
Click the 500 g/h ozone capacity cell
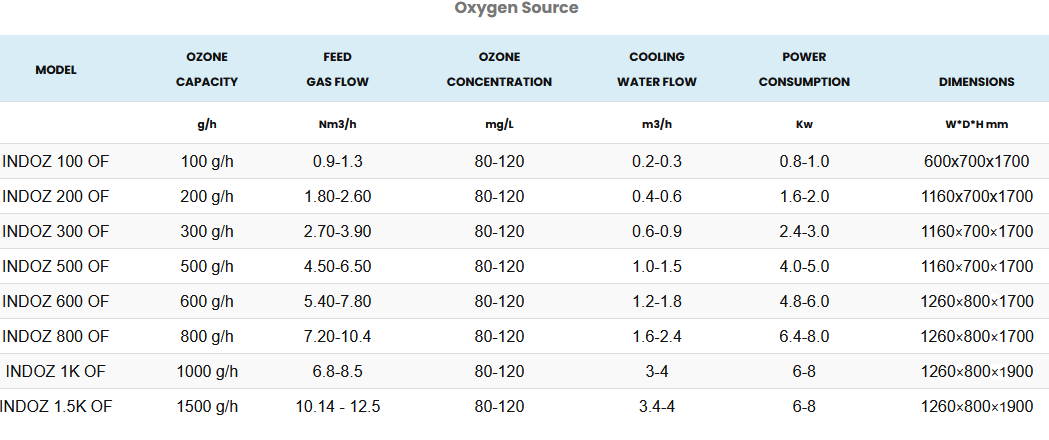[207, 266]
